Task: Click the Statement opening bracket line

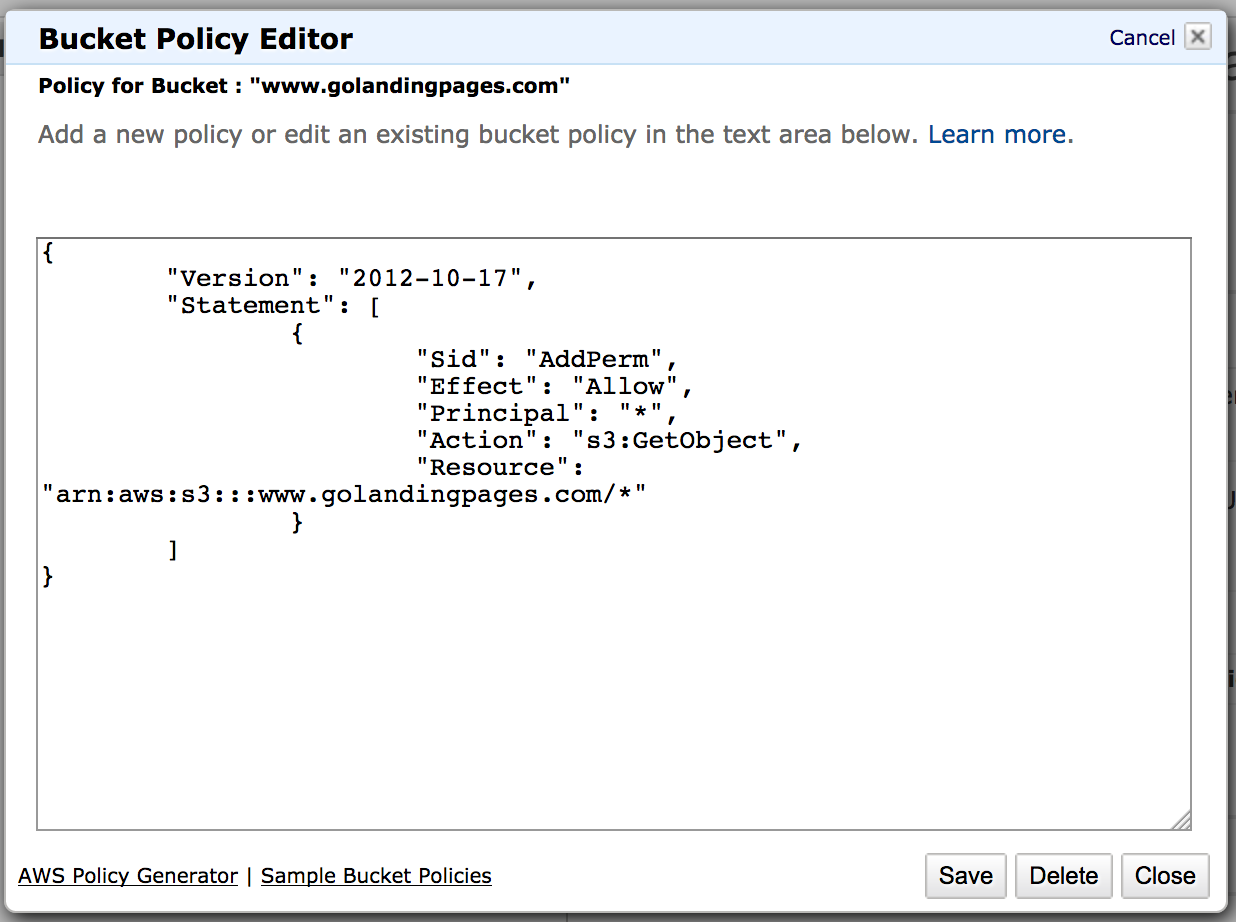Action: click(x=275, y=305)
